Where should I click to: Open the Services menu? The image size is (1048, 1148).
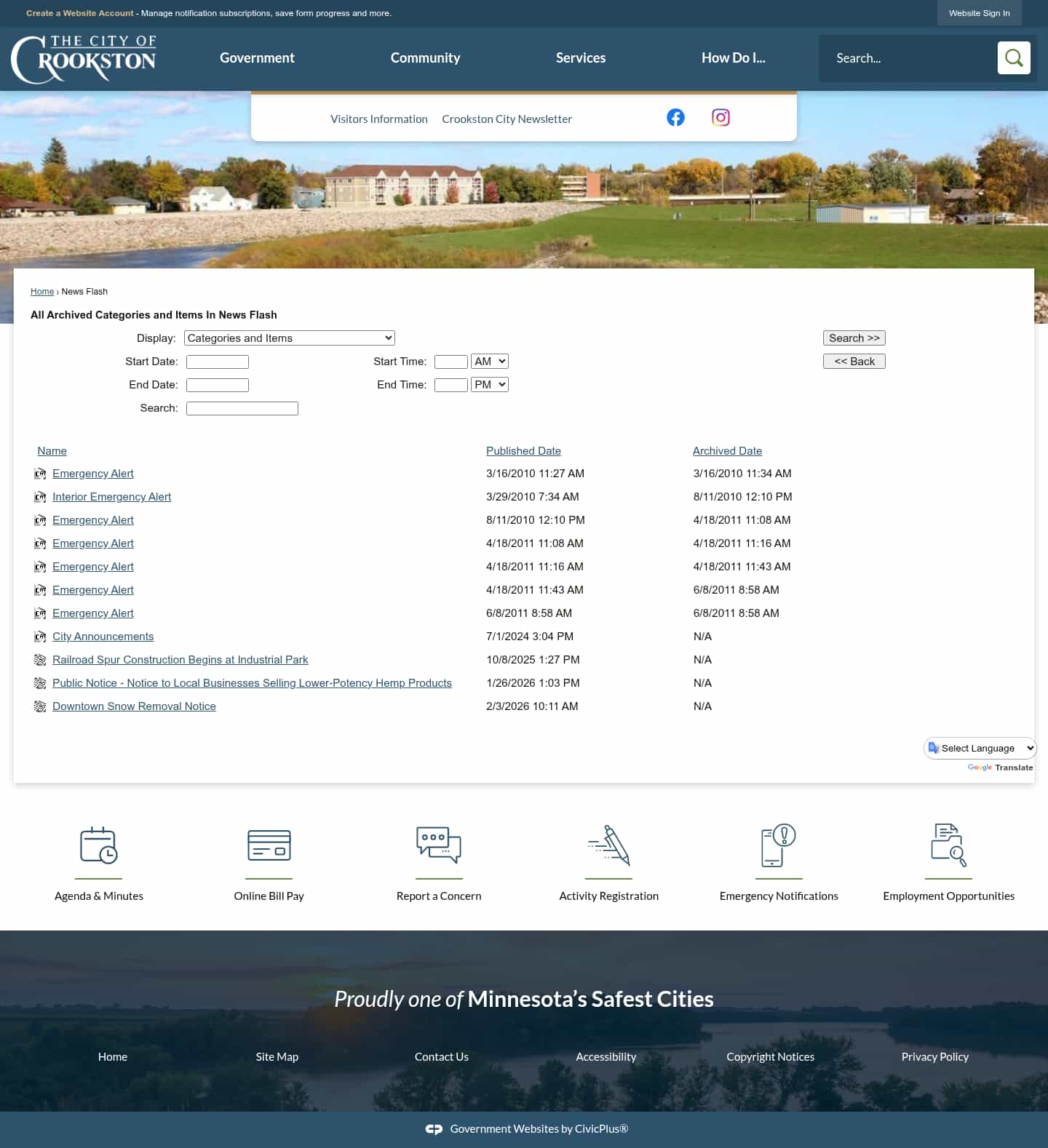click(x=581, y=57)
